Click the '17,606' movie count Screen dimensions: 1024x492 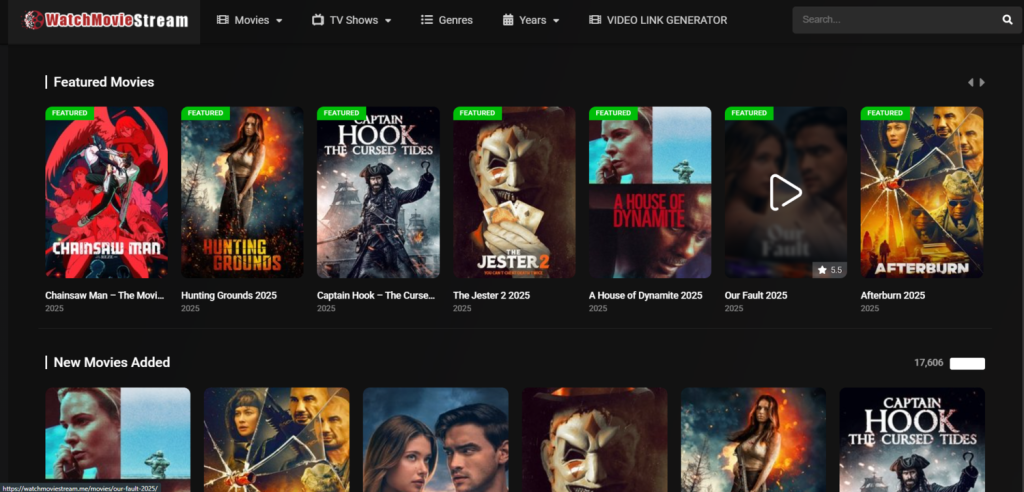[x=929, y=363]
